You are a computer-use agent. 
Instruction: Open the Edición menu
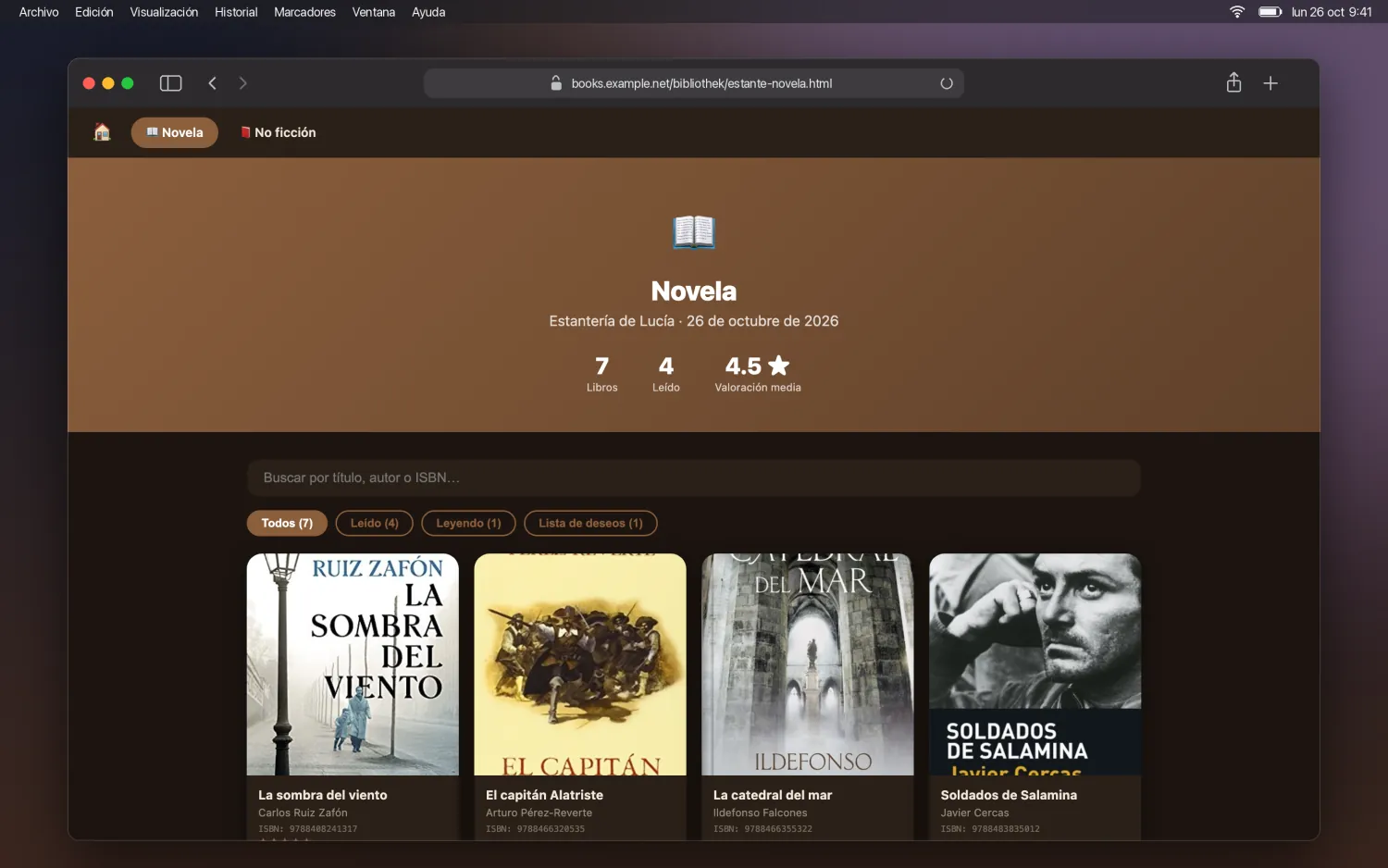[94, 12]
